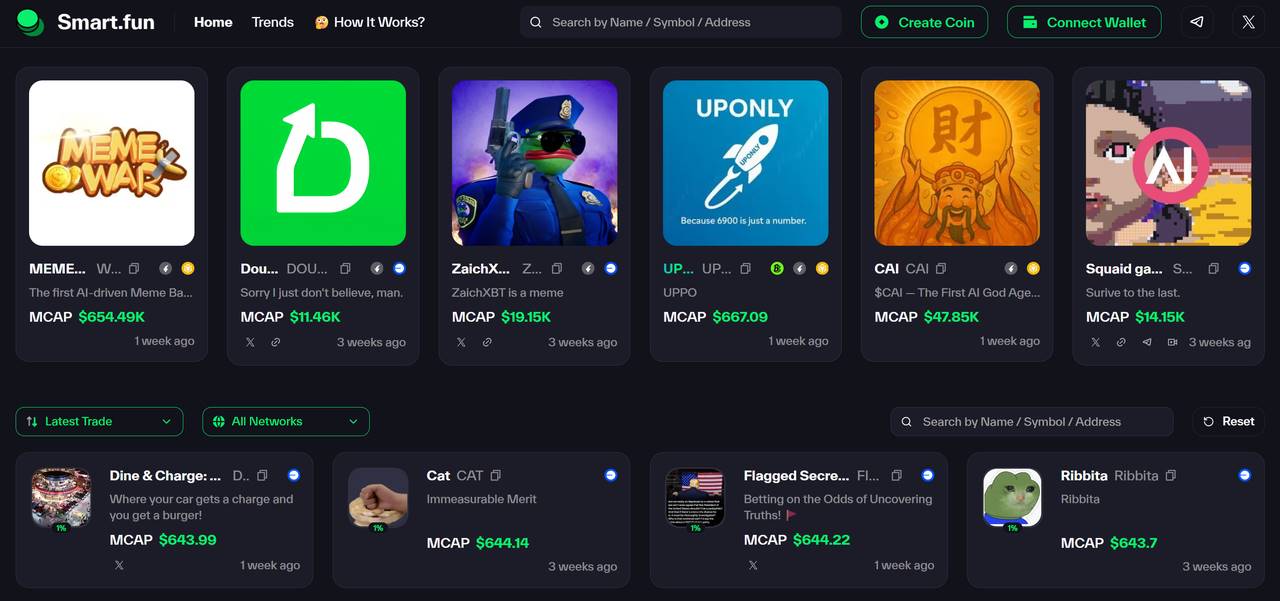This screenshot has width=1280, height=601.
Task: Expand the Latest Trade sort dropdown
Action: [99, 422]
